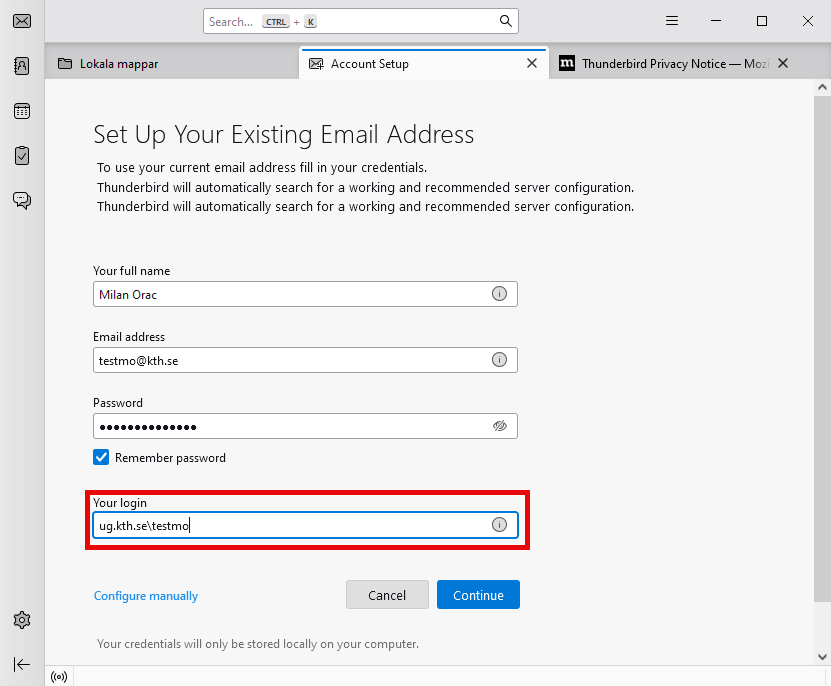Screen dimensions: 831x686
Task: Show info for Your full name
Action: pyautogui.click(x=499, y=294)
